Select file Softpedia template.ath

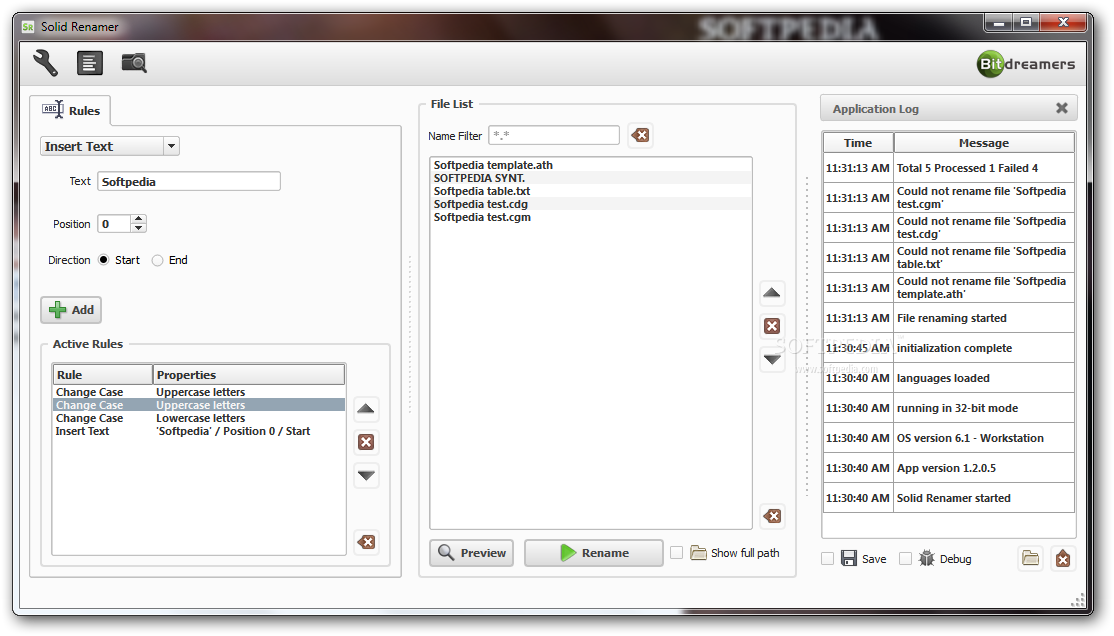591,165
